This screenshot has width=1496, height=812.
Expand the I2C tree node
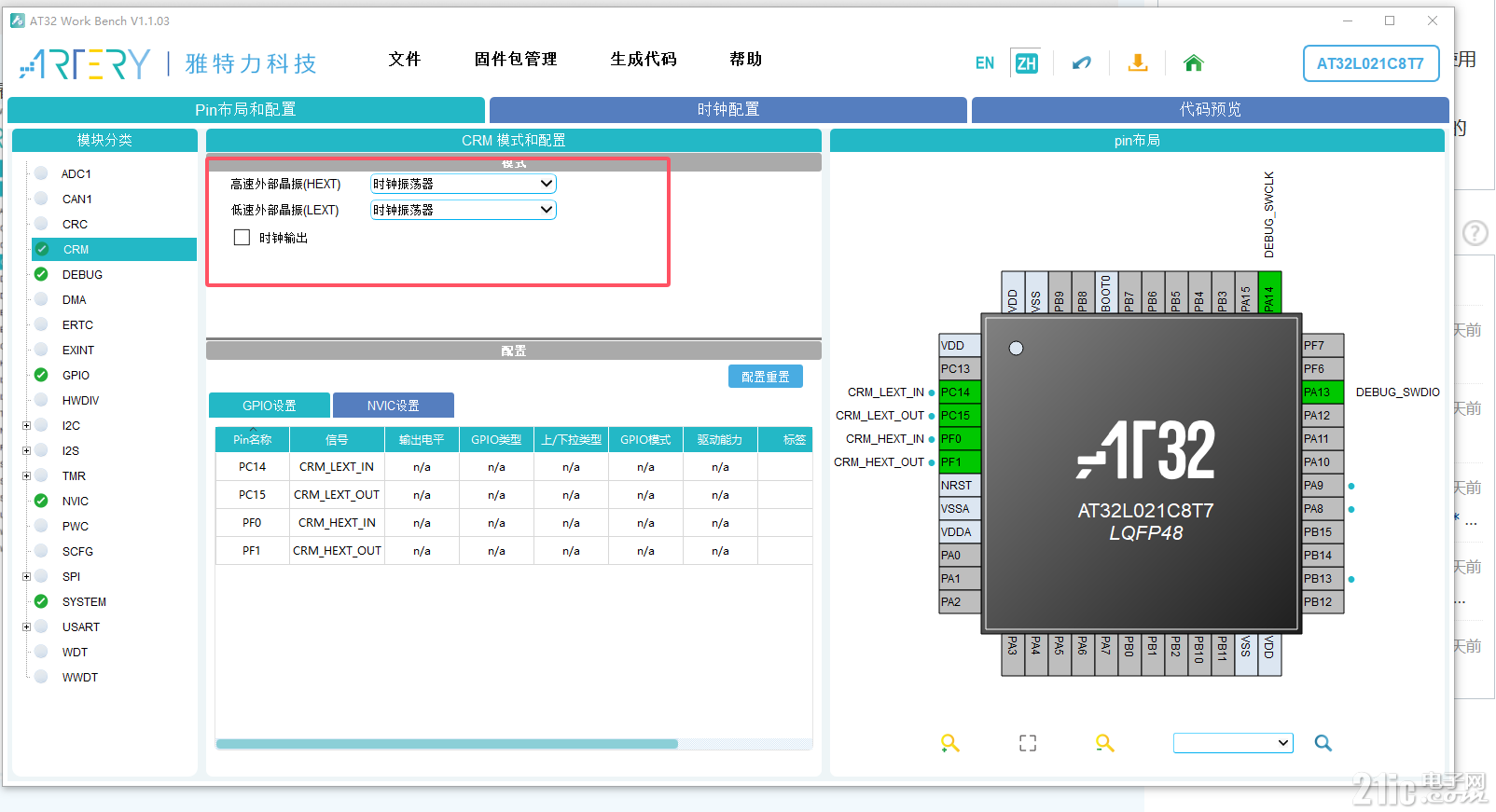click(x=26, y=425)
